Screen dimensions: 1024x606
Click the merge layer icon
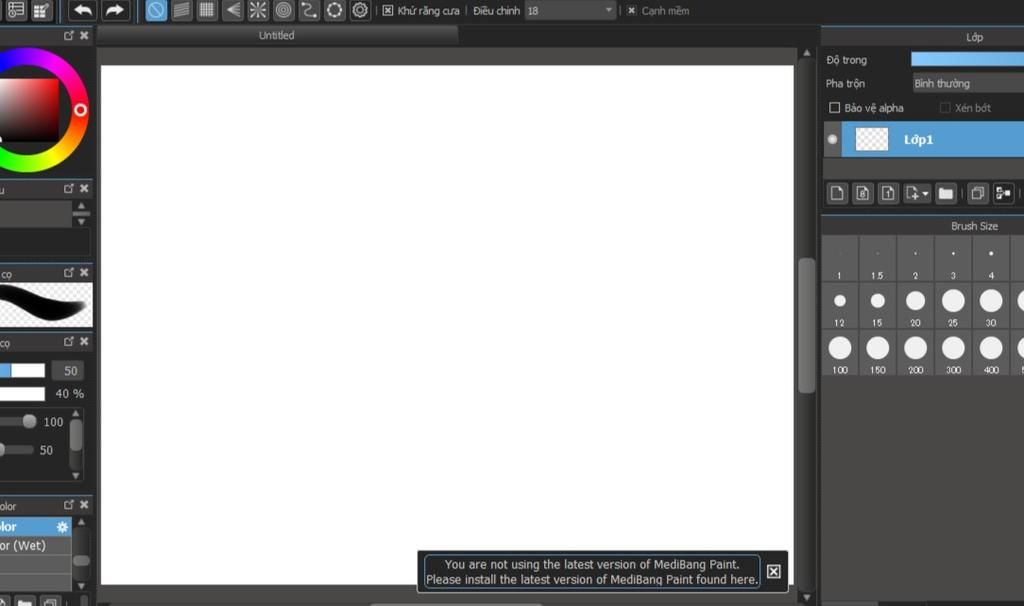1003,193
